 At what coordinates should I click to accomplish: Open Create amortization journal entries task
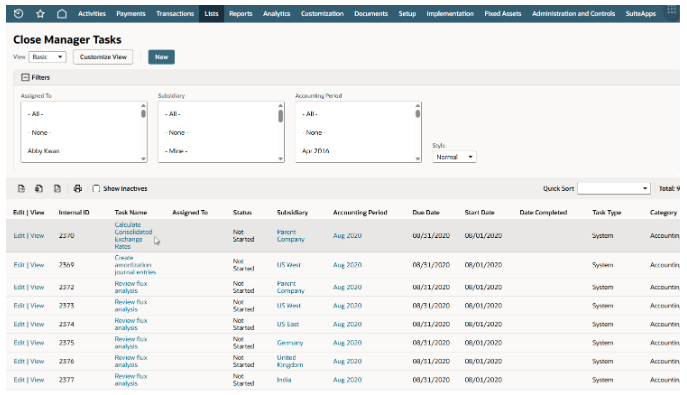135,265
